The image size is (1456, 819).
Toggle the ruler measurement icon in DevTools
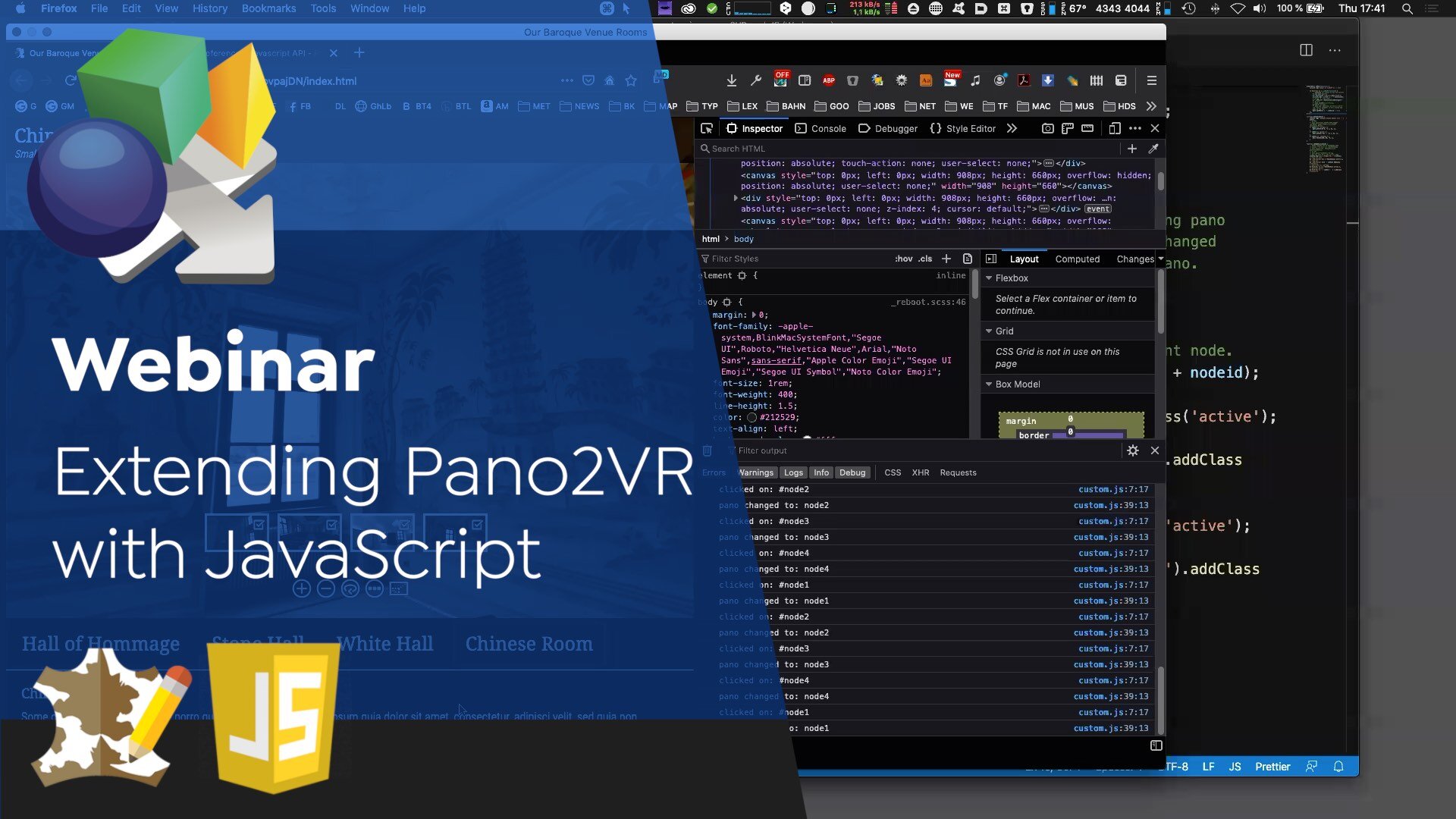pyautogui.click(x=1087, y=128)
